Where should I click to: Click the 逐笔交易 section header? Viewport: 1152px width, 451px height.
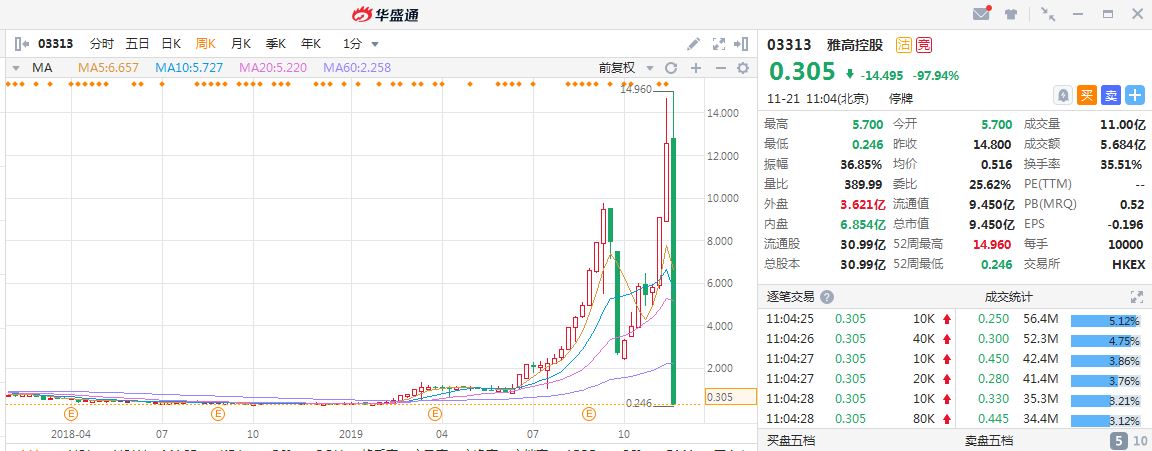[x=791, y=297]
